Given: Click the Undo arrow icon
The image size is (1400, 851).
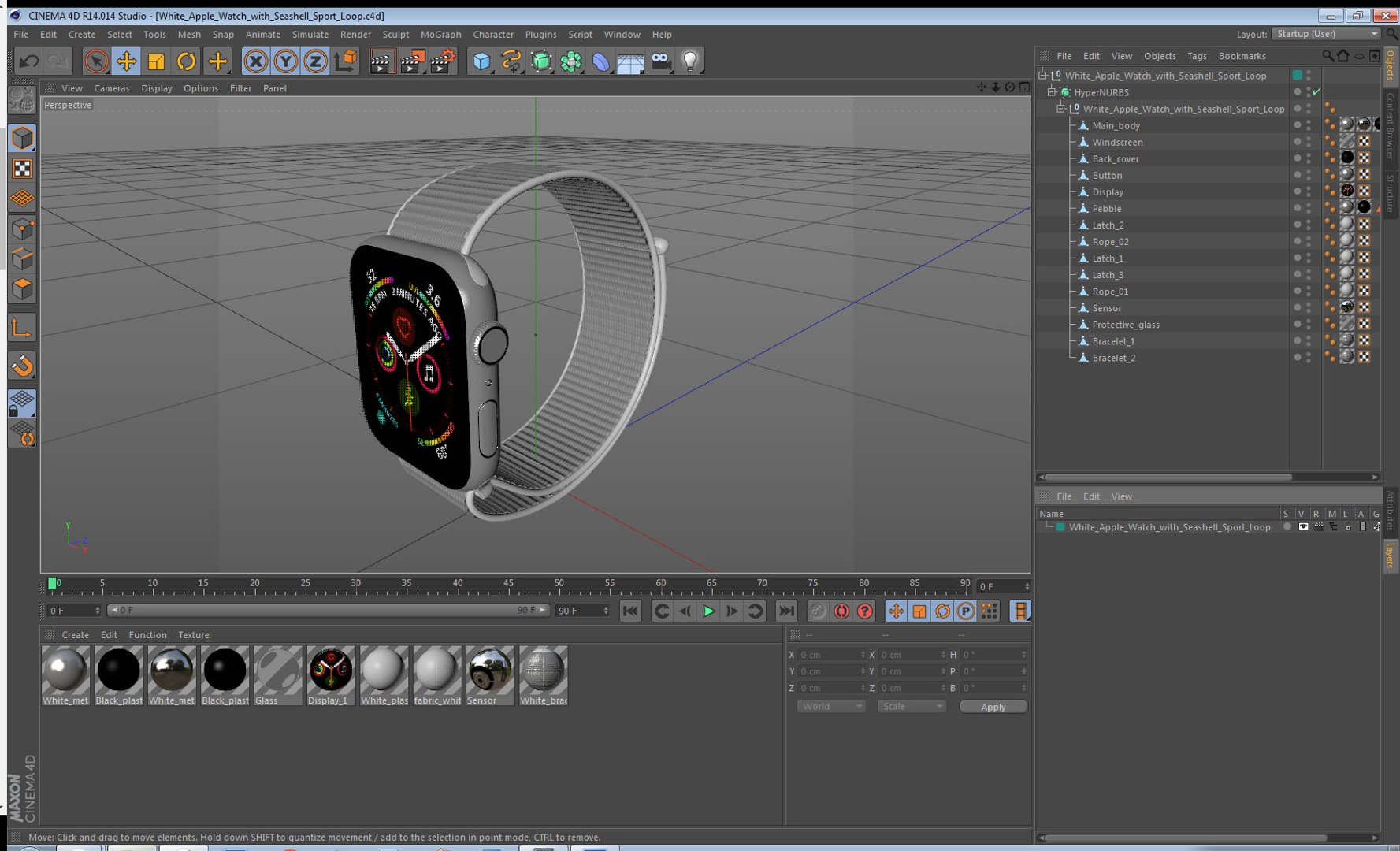Looking at the screenshot, I should click(29, 61).
